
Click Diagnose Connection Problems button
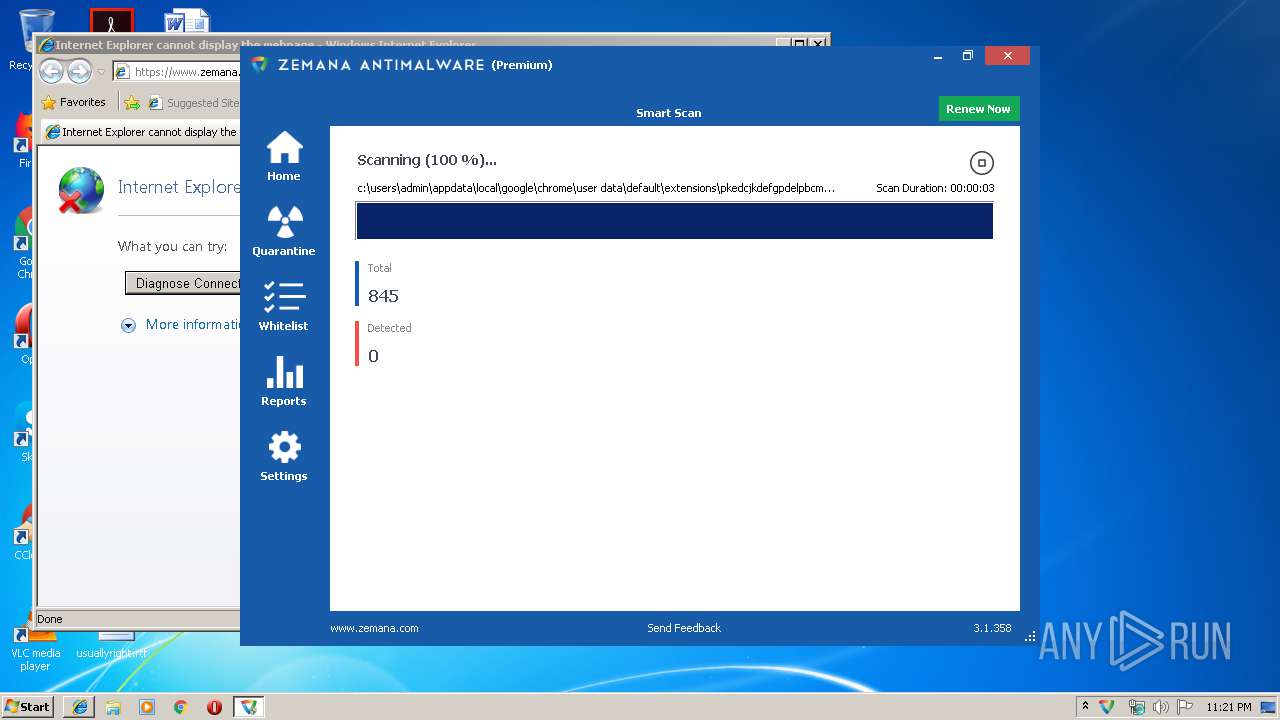point(183,283)
